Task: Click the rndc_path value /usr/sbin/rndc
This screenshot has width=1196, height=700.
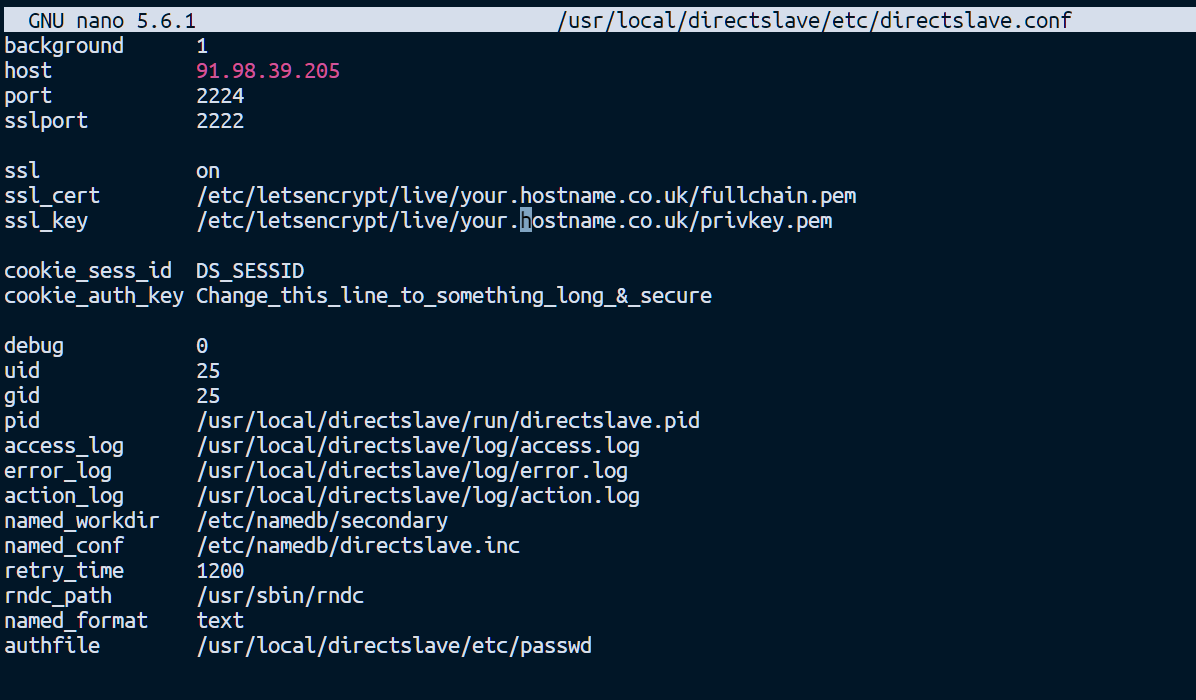Action: point(280,596)
